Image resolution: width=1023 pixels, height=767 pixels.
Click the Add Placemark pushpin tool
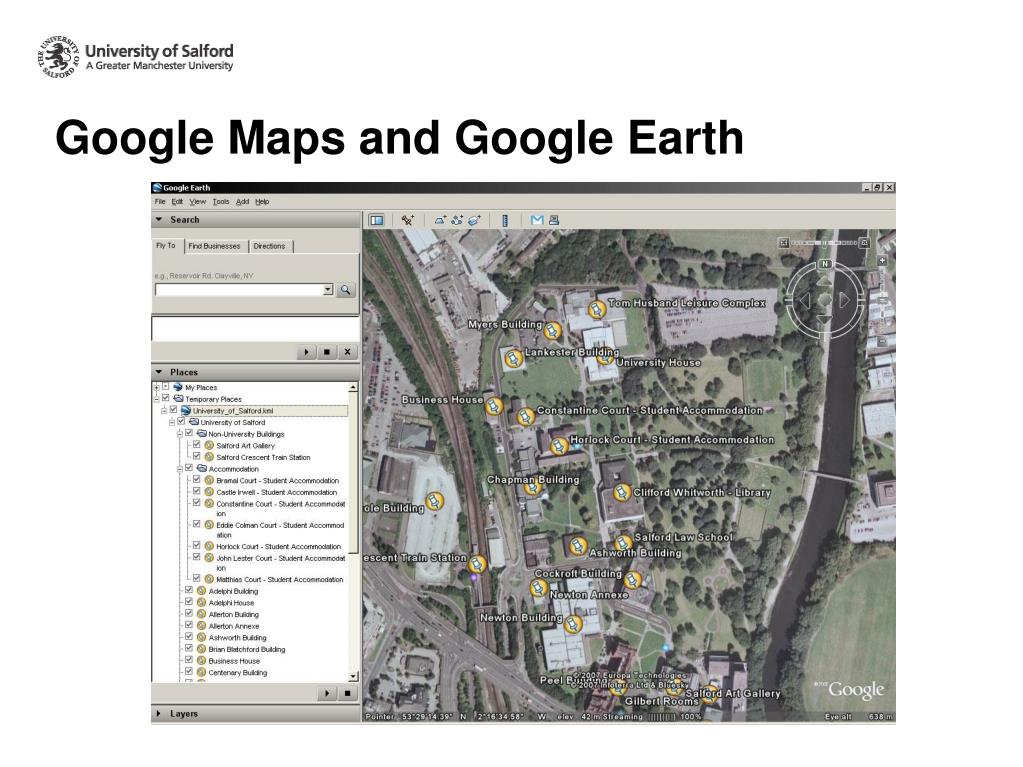(408, 220)
